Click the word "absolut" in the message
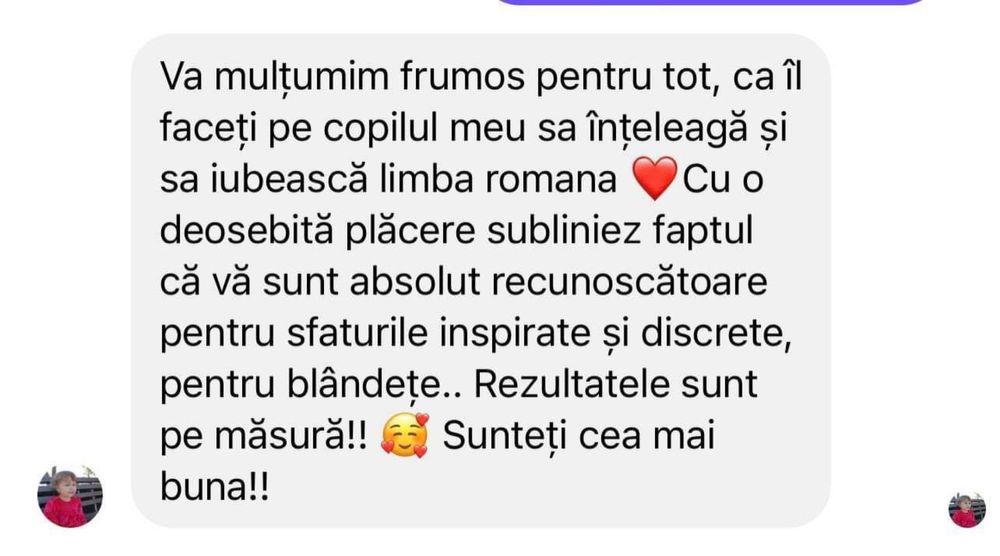The width and height of the screenshot is (1000, 556). tap(415, 282)
